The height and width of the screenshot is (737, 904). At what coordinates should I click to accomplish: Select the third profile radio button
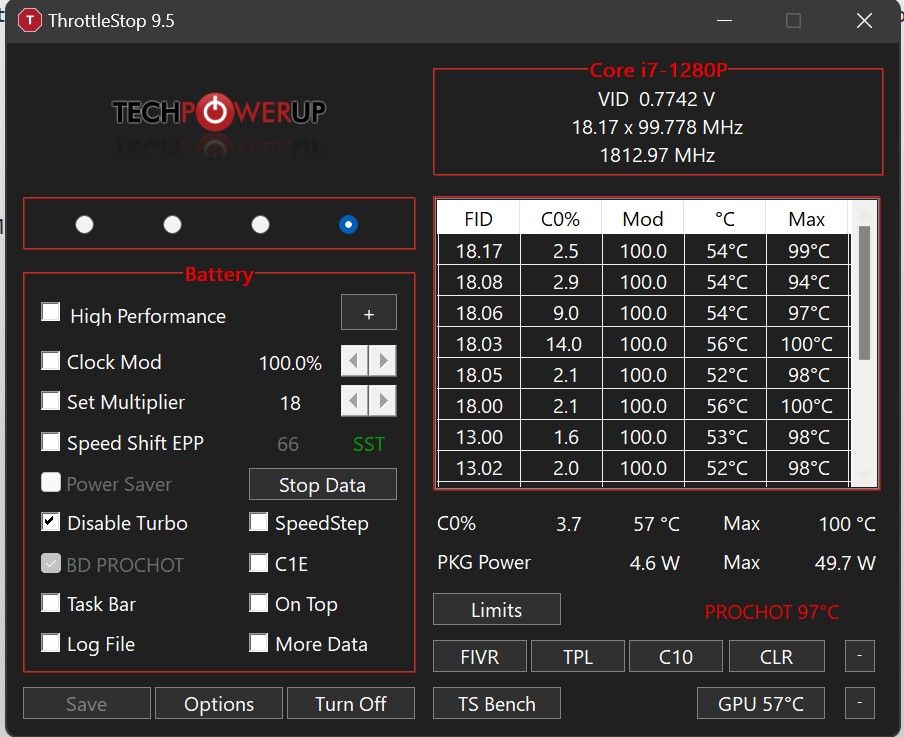point(261,224)
